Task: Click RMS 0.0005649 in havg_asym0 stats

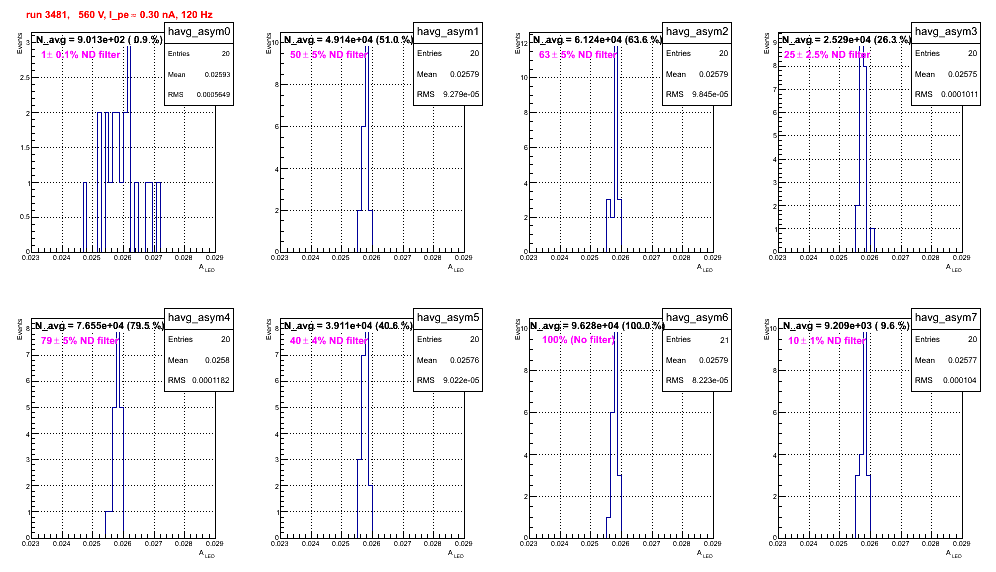Action: [x=199, y=94]
